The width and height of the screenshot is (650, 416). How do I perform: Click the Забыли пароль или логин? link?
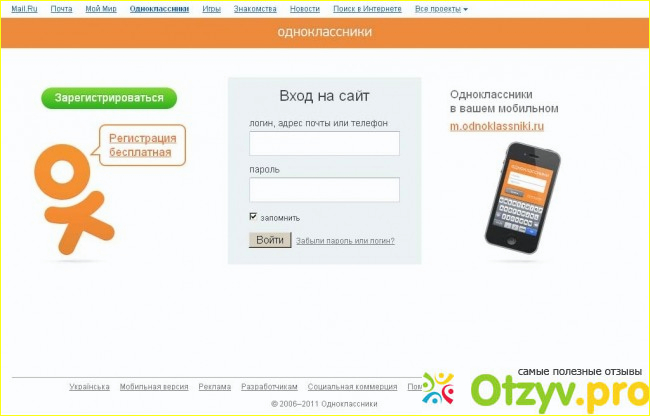(345, 241)
